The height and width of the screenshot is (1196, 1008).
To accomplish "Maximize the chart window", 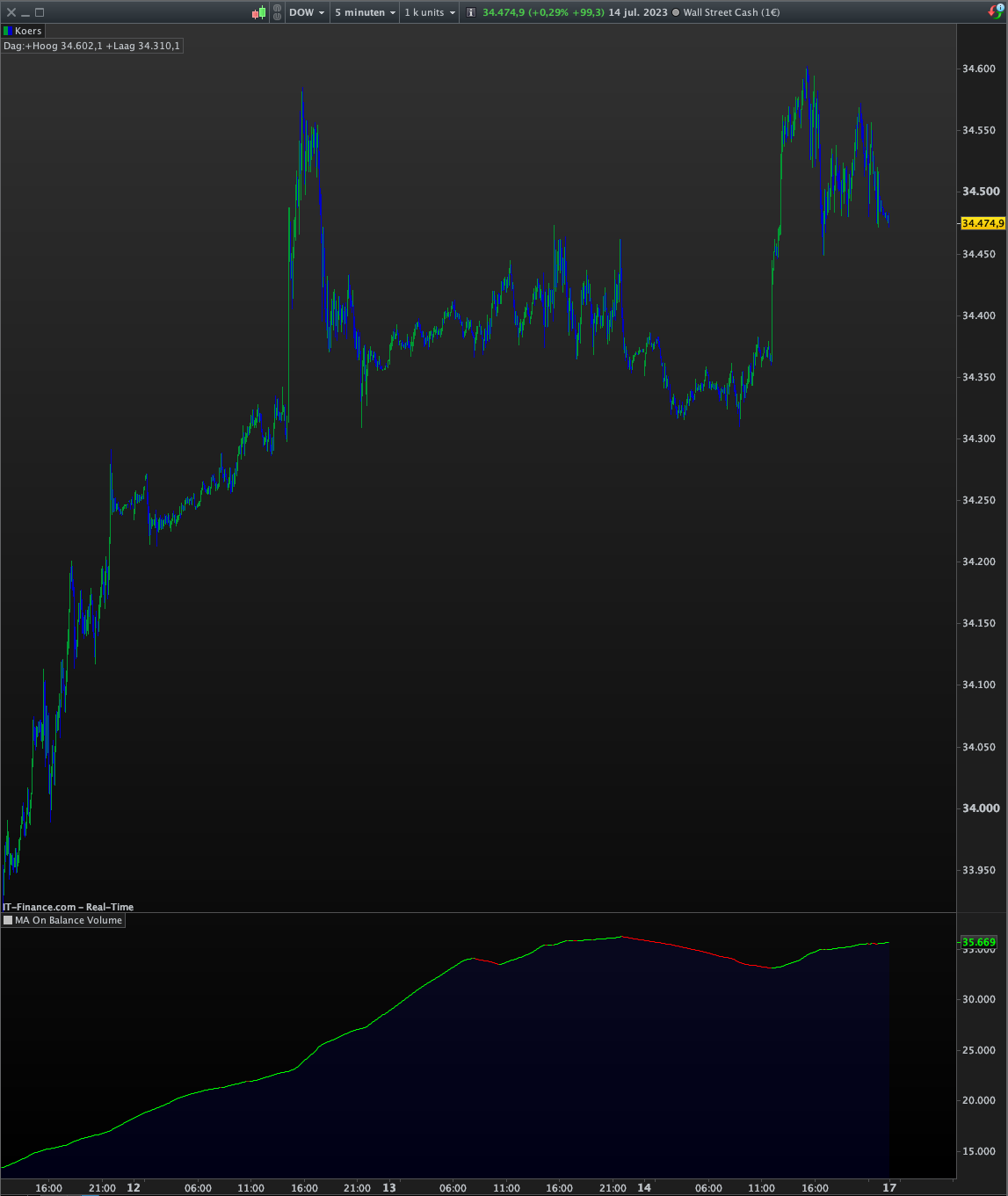I will click(40, 12).
